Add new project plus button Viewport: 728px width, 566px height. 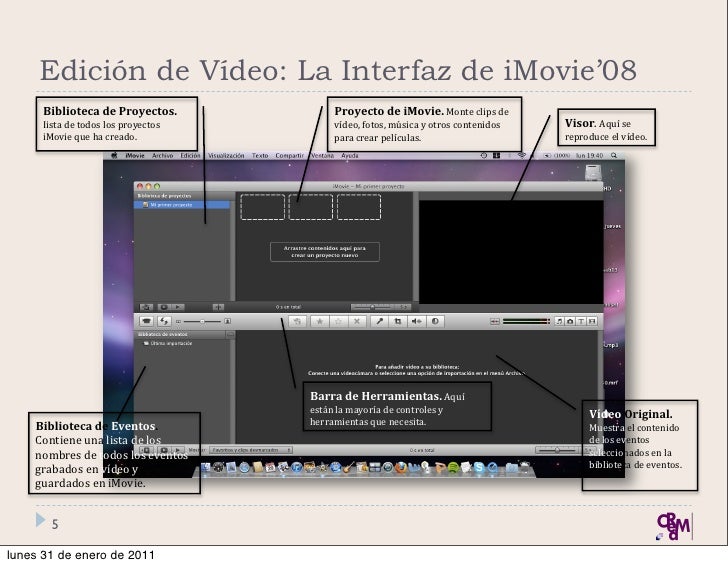pos(218,307)
